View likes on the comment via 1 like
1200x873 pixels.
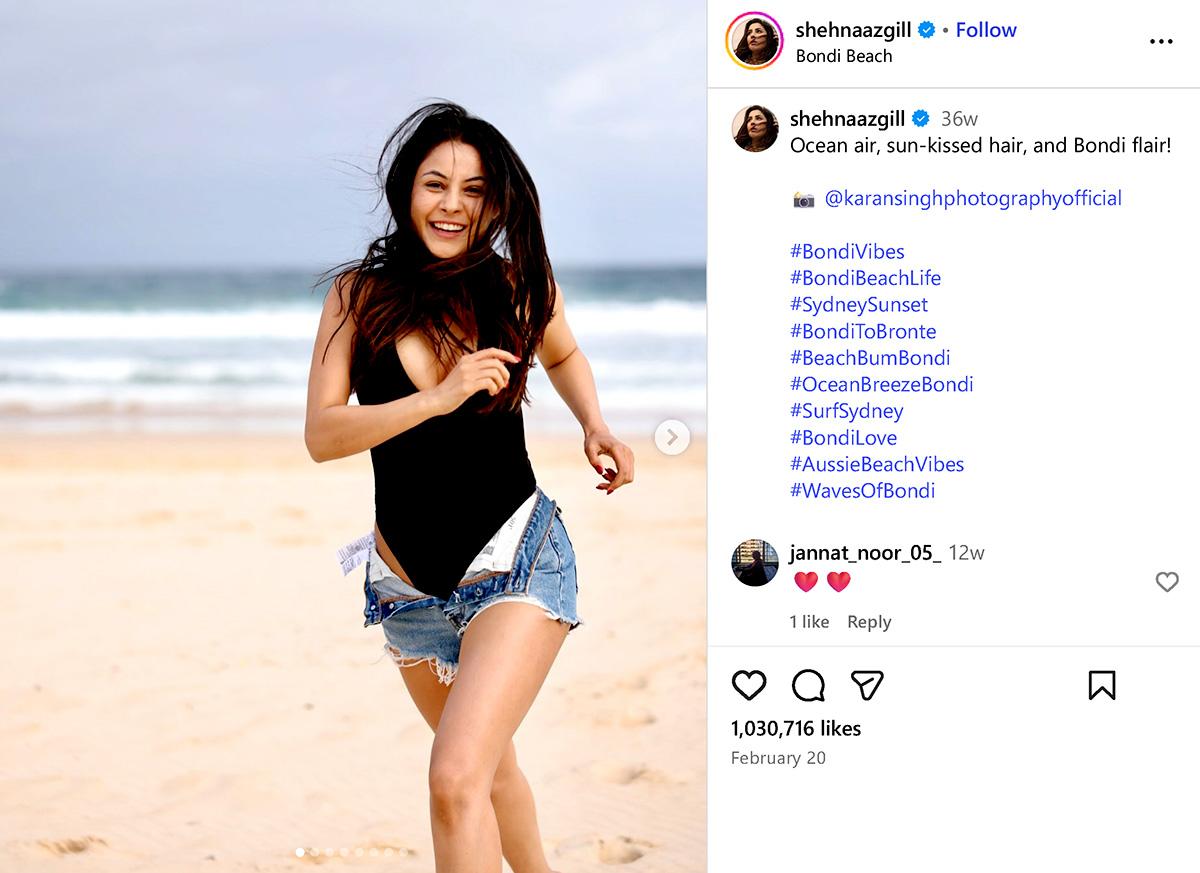click(809, 622)
